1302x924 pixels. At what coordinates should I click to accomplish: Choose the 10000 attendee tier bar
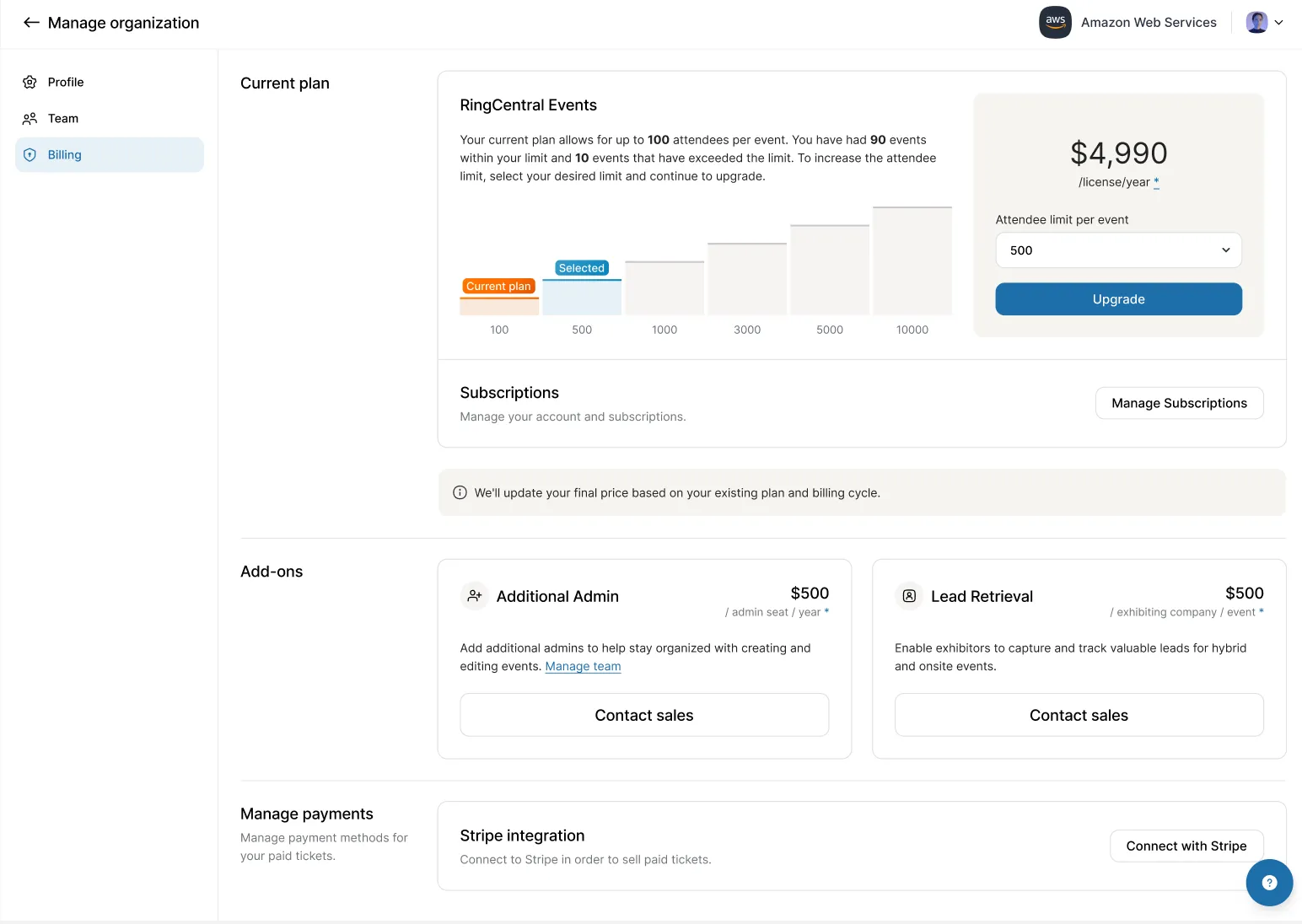pyautogui.click(x=912, y=261)
